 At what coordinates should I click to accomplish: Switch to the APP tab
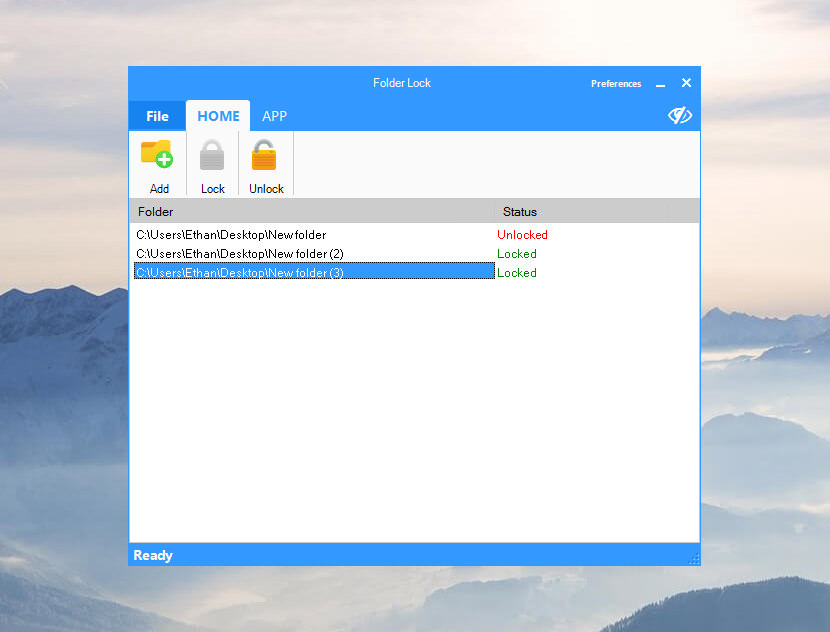click(x=274, y=116)
